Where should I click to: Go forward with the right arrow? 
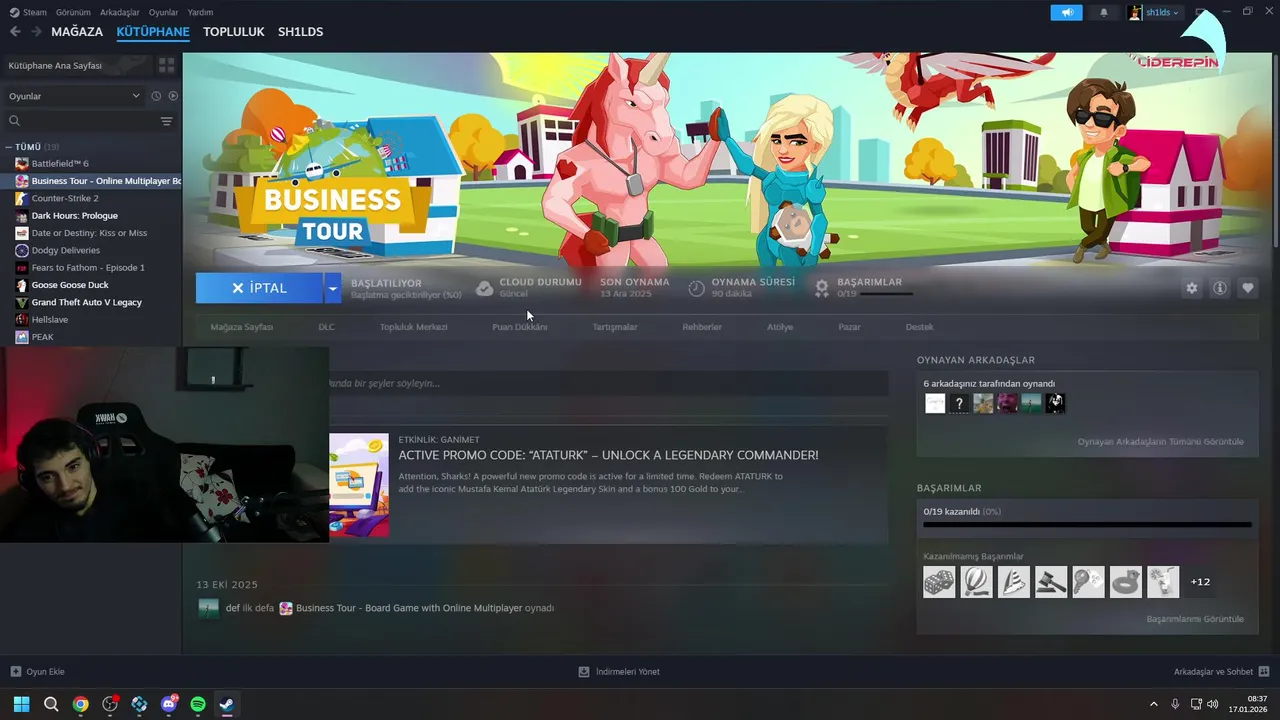click(36, 32)
